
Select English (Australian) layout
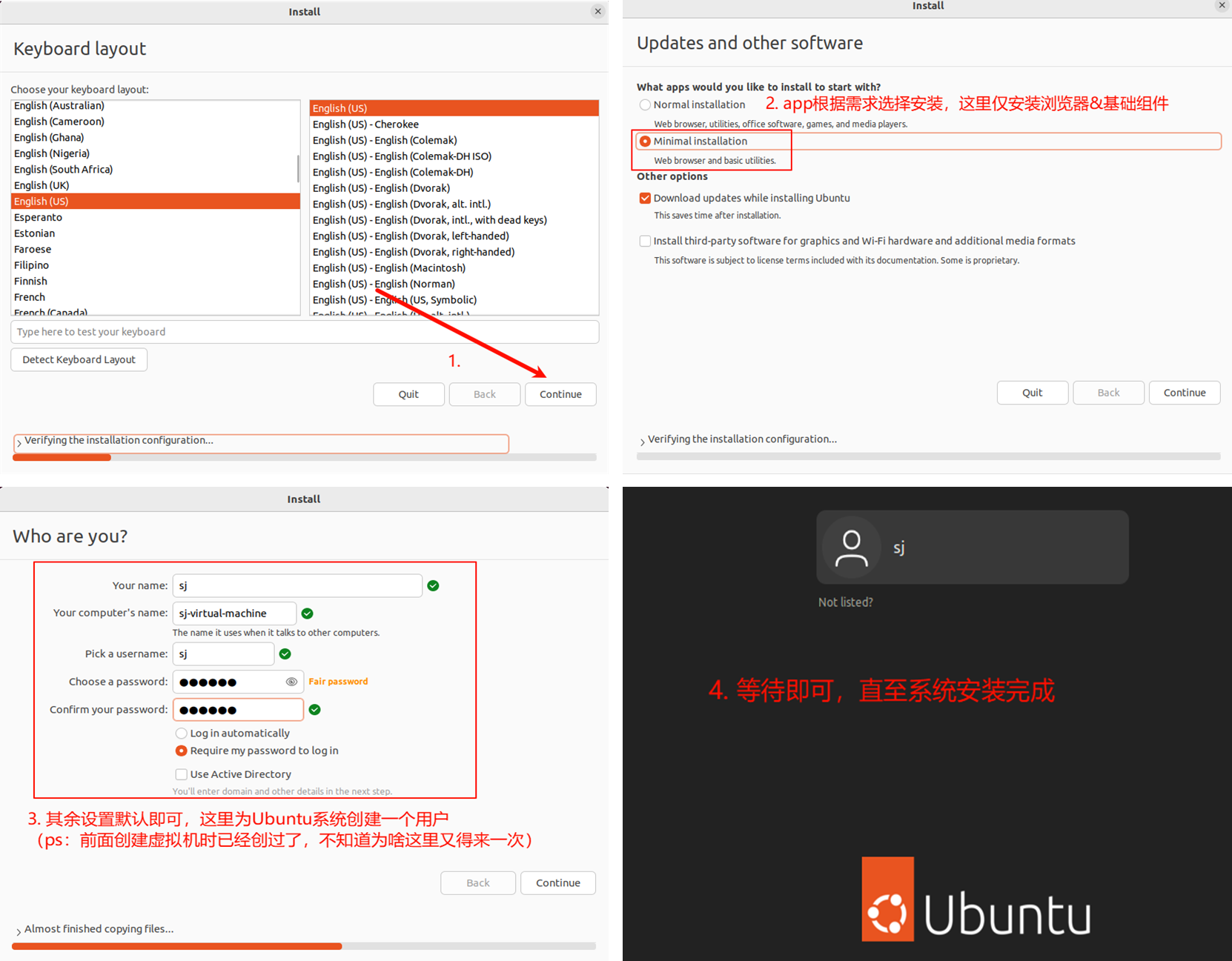(156, 106)
